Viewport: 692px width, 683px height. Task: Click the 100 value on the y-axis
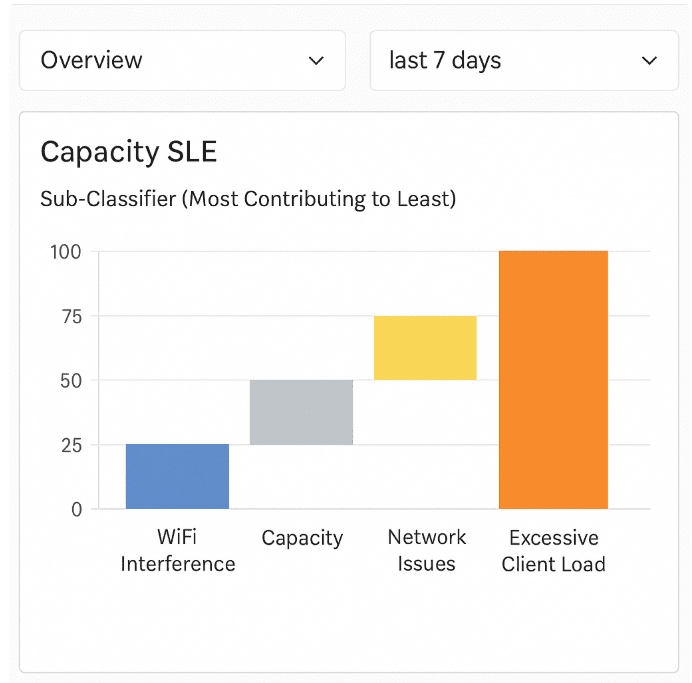click(x=66, y=251)
